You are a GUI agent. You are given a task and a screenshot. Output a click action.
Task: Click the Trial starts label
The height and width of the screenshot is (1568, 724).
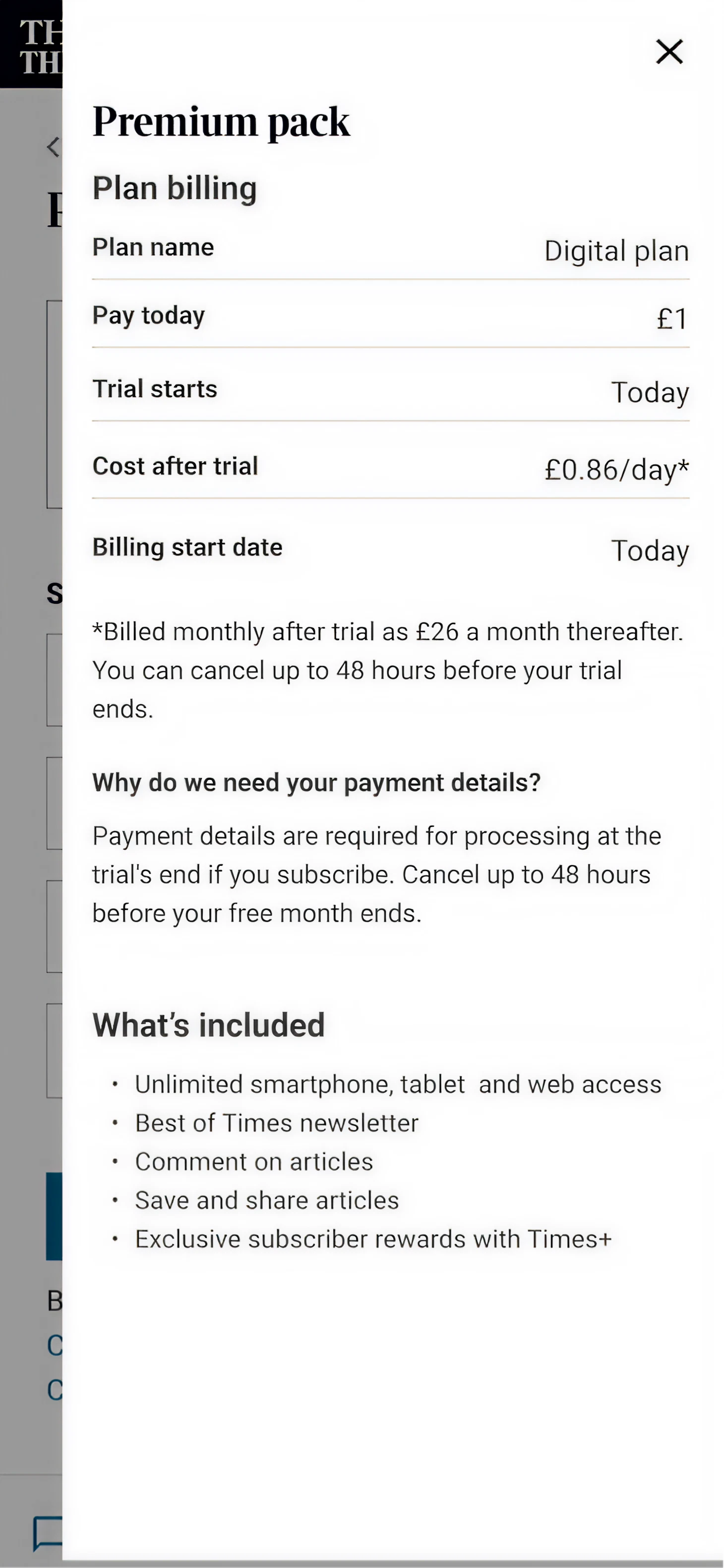click(x=155, y=389)
